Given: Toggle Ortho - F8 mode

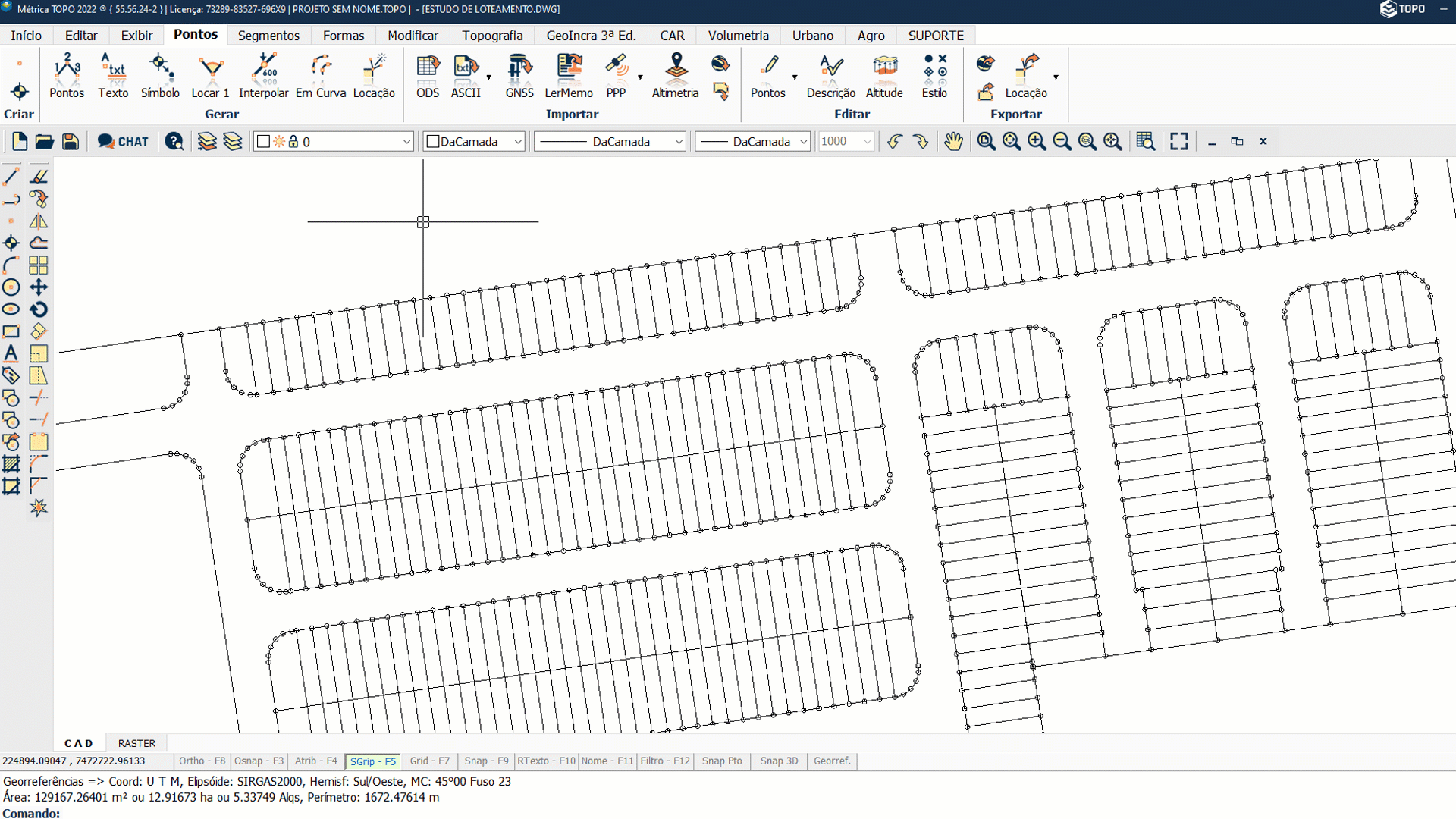Looking at the screenshot, I should pyautogui.click(x=202, y=761).
